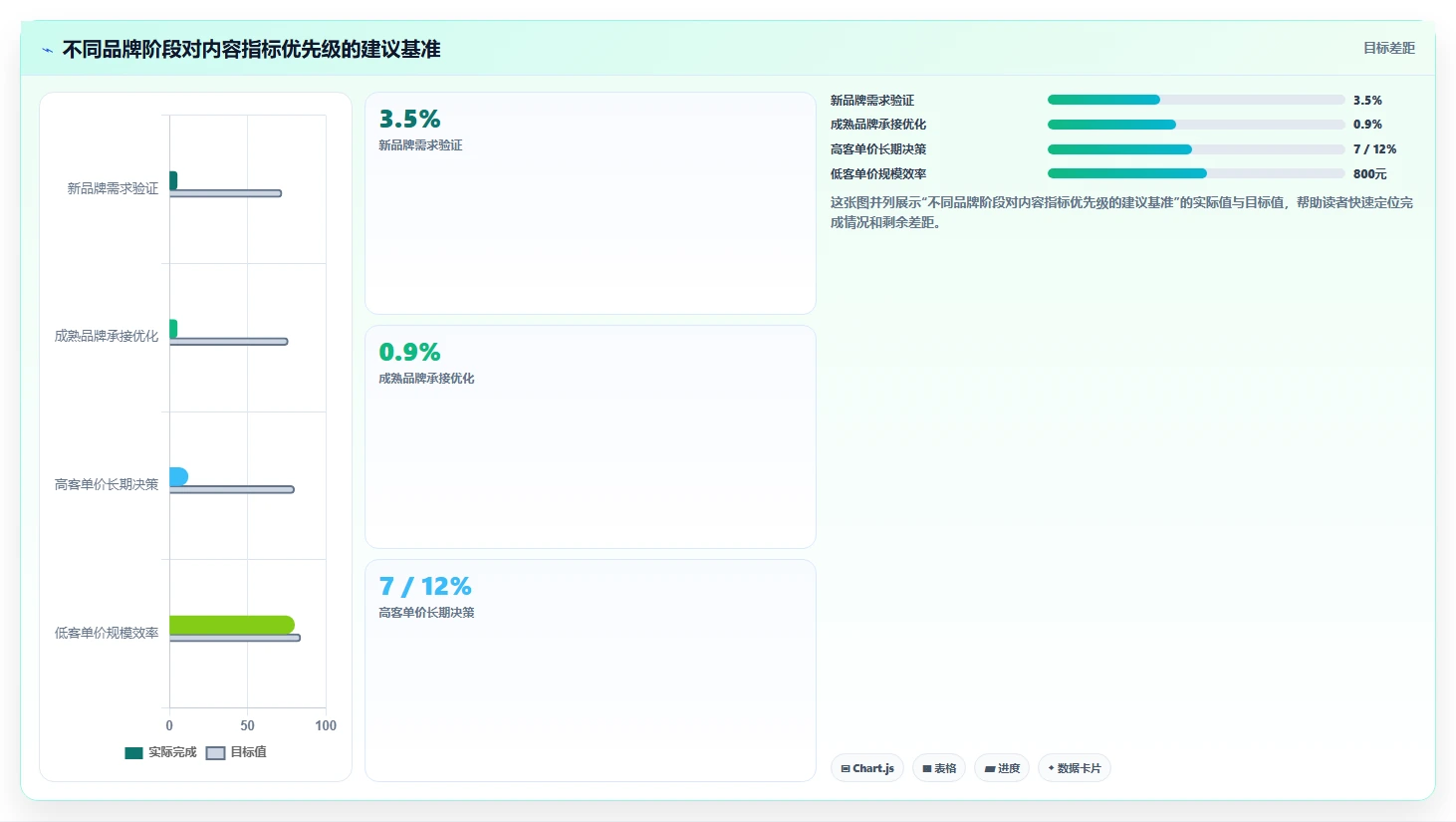Toggle the 实际完成 legend swatch

(133, 753)
